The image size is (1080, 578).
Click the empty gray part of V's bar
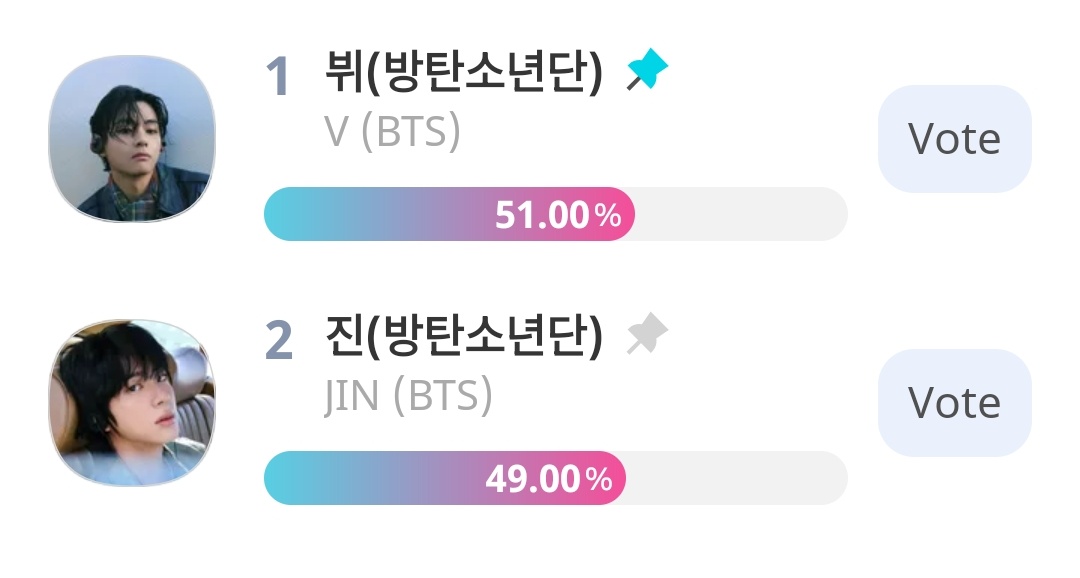coord(741,214)
